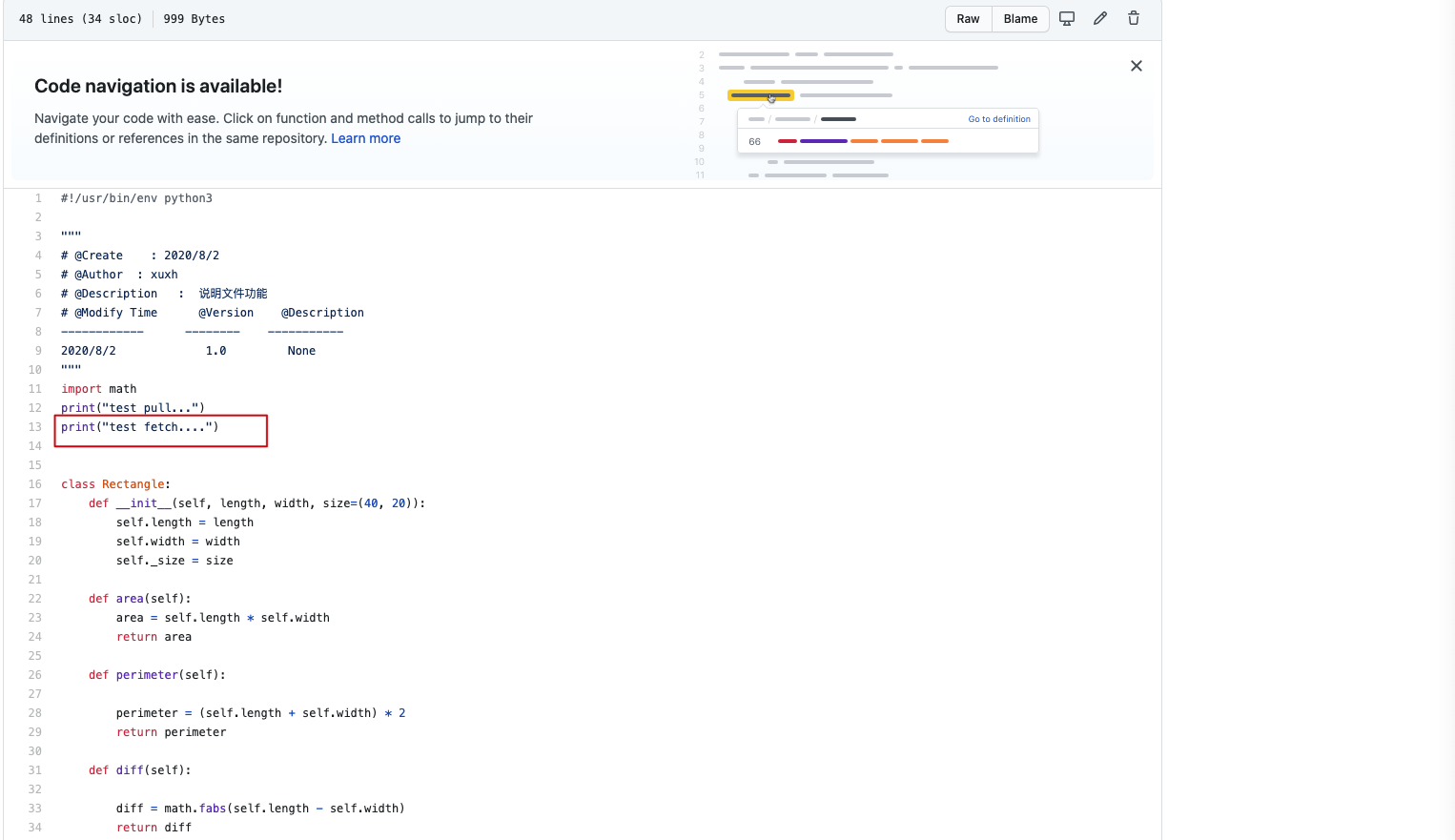
Task: Click print("test fetch....") line
Action: tap(140, 427)
